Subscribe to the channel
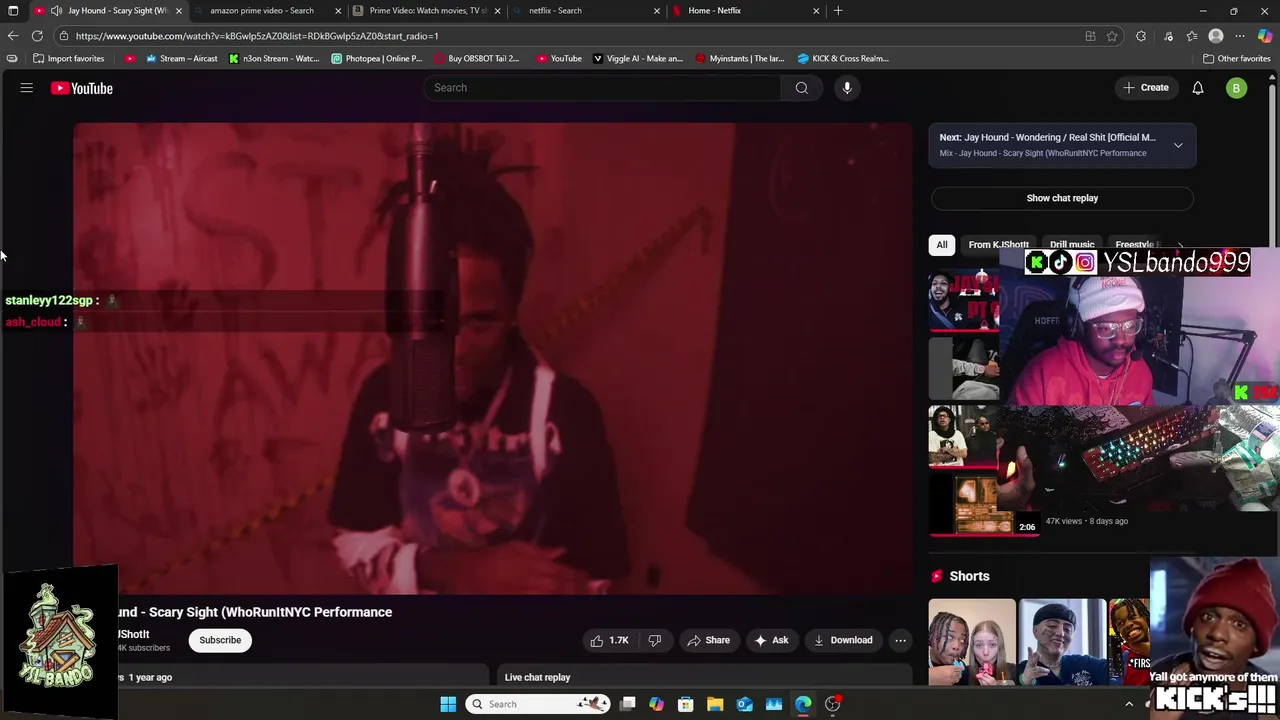 220,640
